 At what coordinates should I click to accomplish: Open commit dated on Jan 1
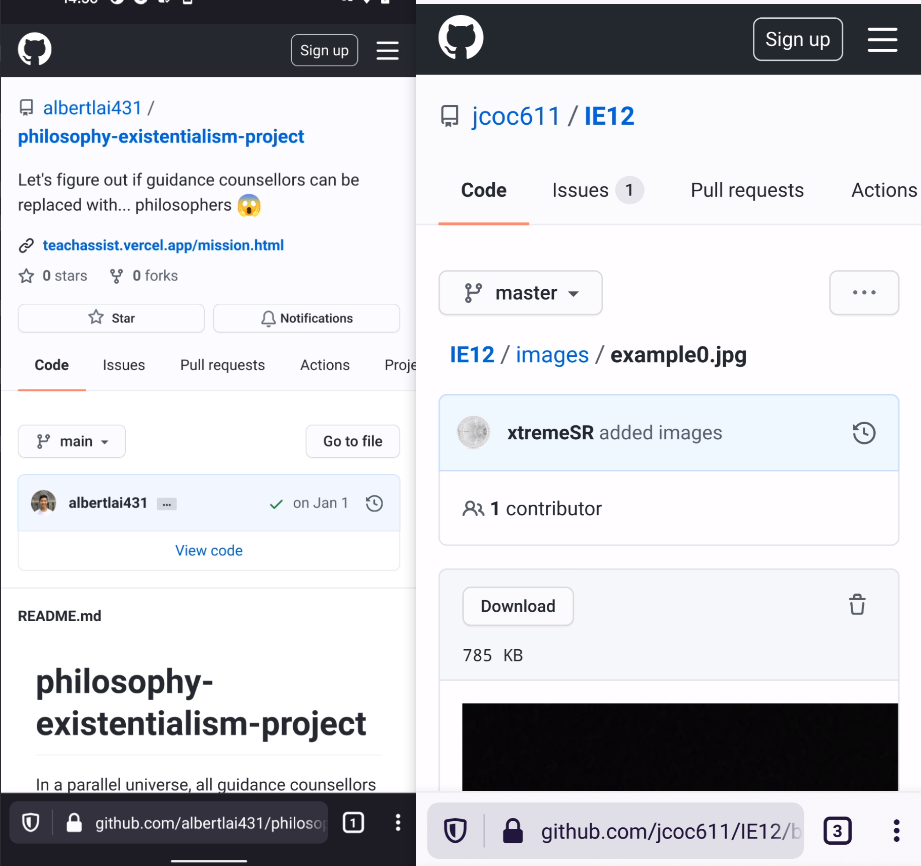[x=321, y=504]
